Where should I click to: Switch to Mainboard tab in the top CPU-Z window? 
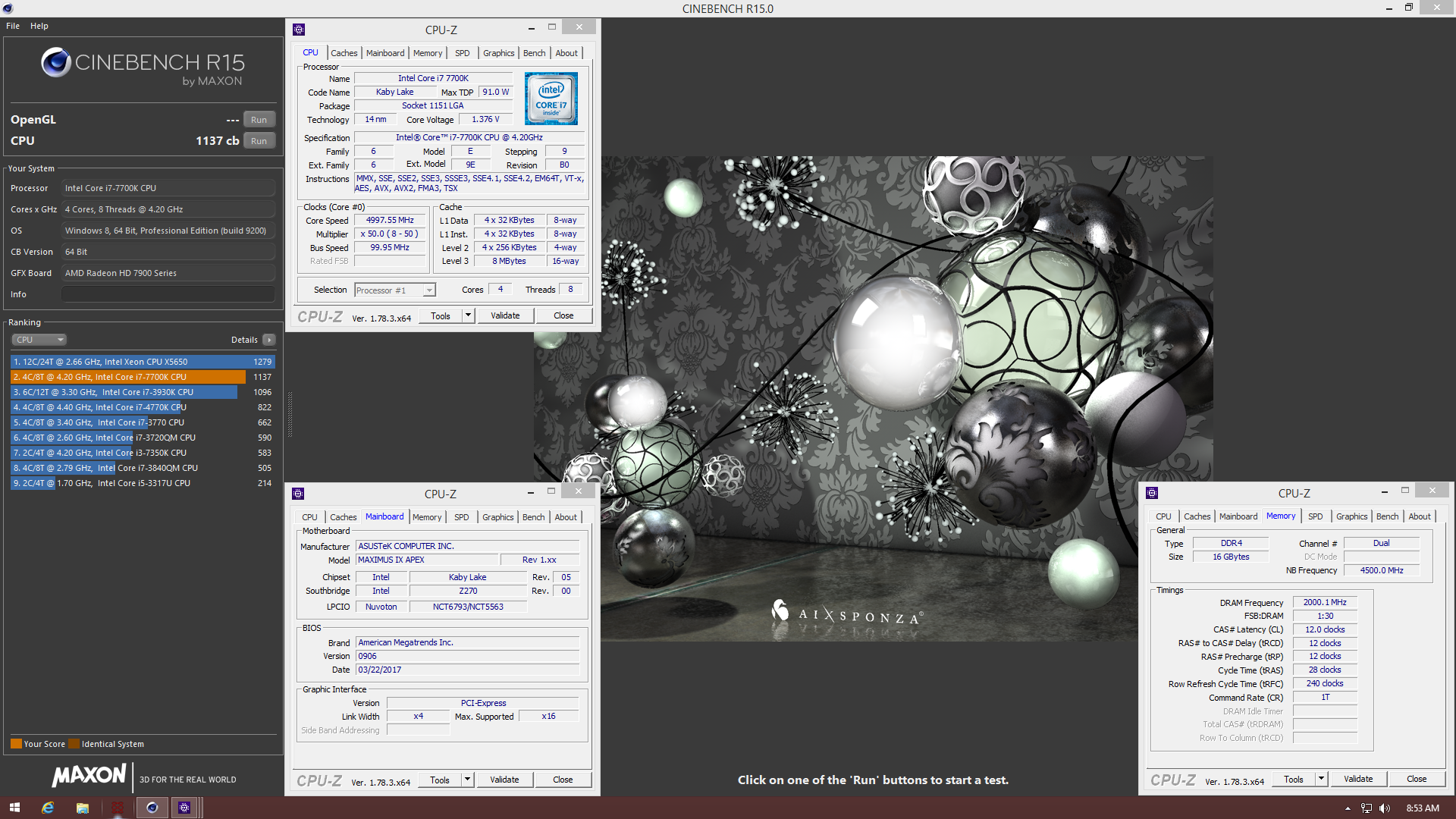click(x=385, y=53)
